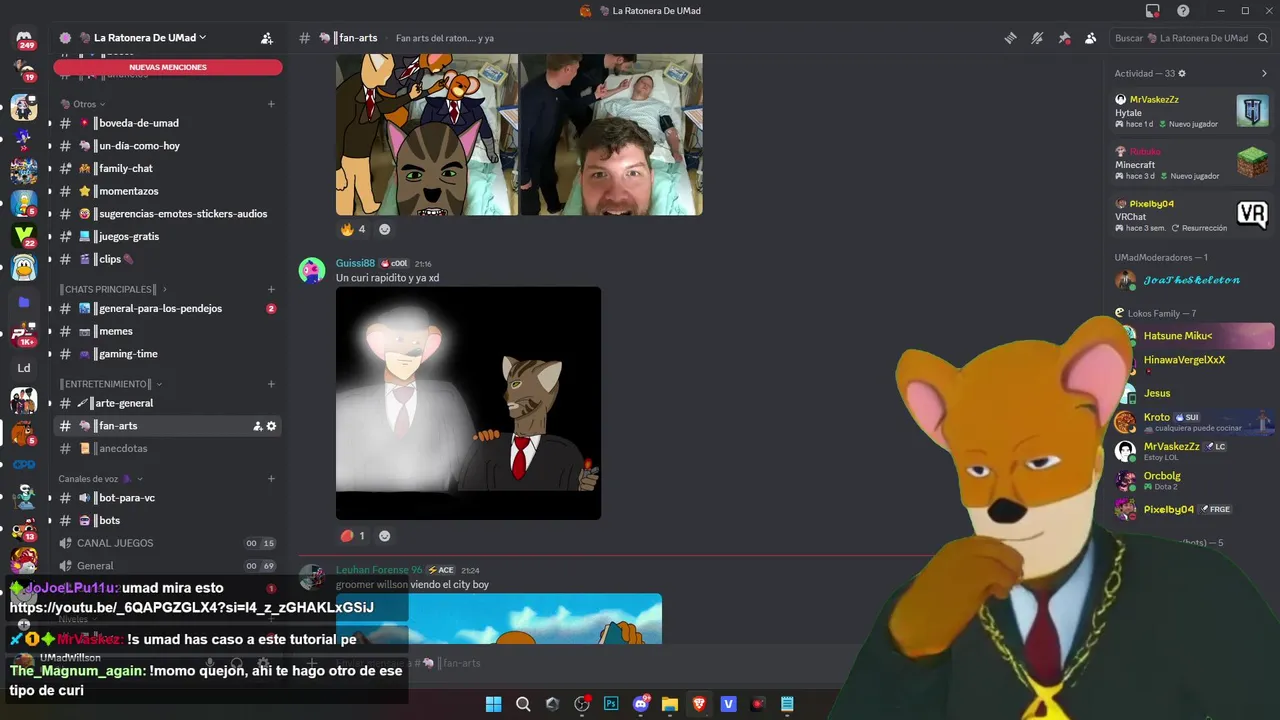The width and height of the screenshot is (1280, 720).
Task: Collapse the ENTRETENIMIENTO category
Action: point(110,384)
